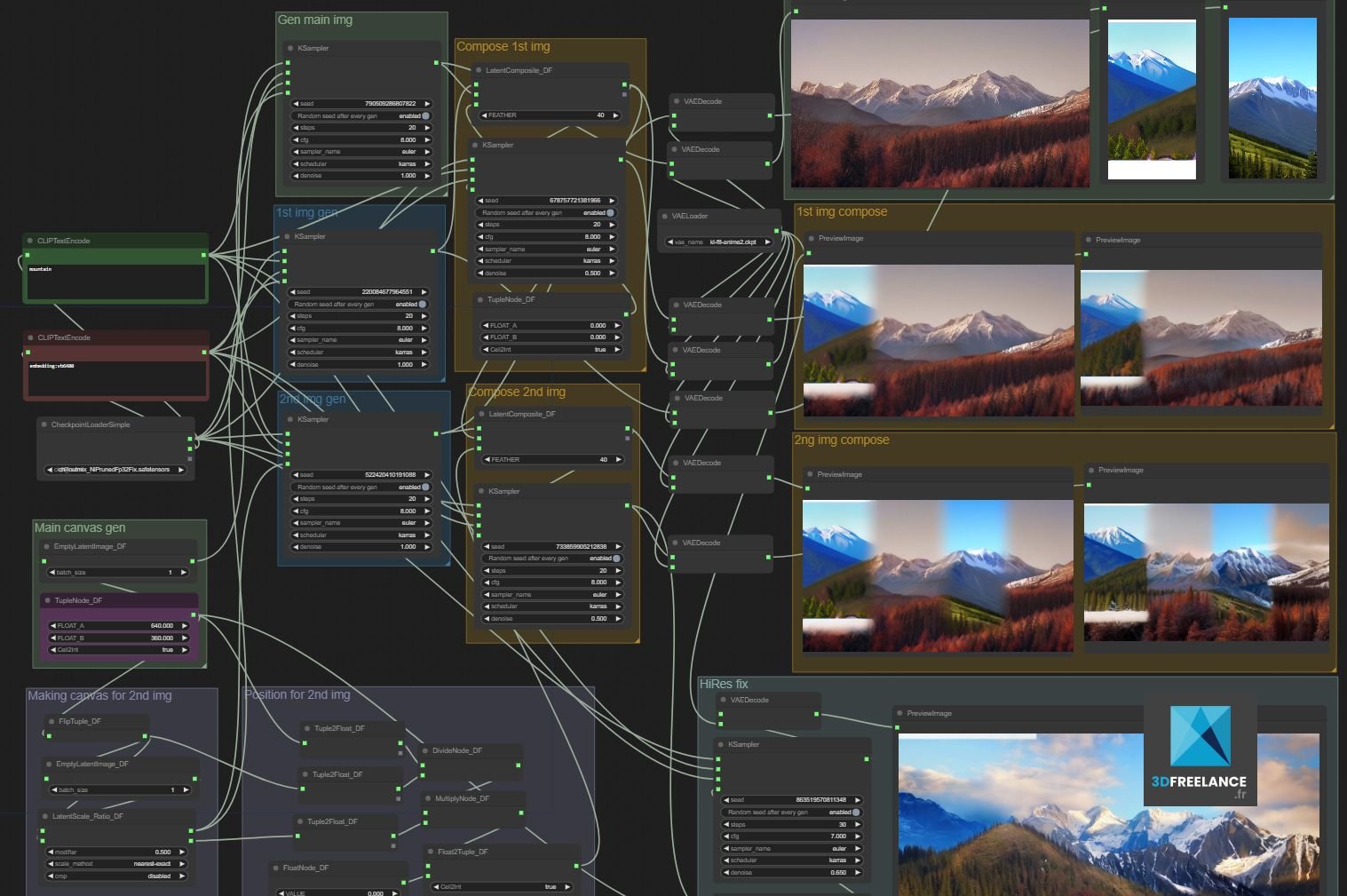Click collapse dot of DivideNode_DF node
Viewport: 1347px width, 896px height.
(425, 750)
